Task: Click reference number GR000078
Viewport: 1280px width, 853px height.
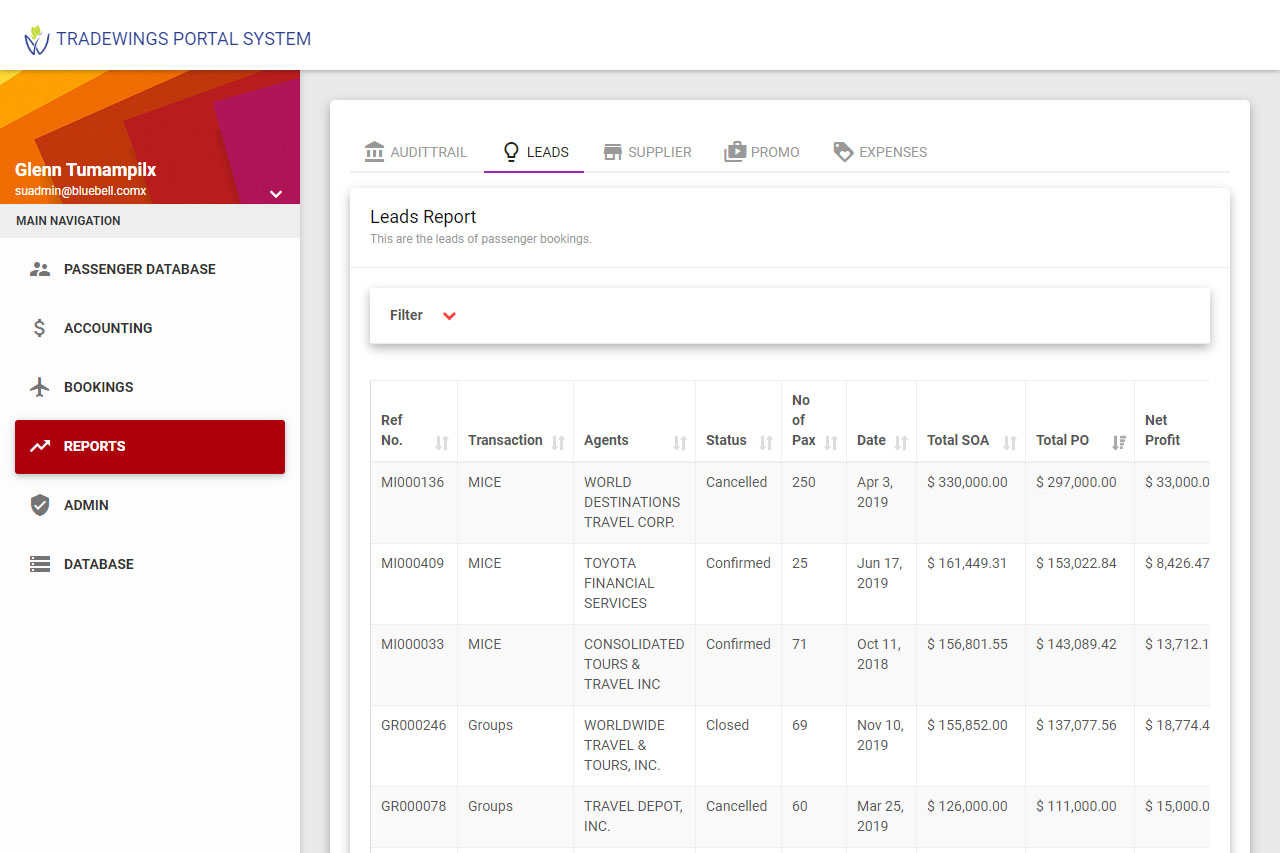Action: click(413, 806)
